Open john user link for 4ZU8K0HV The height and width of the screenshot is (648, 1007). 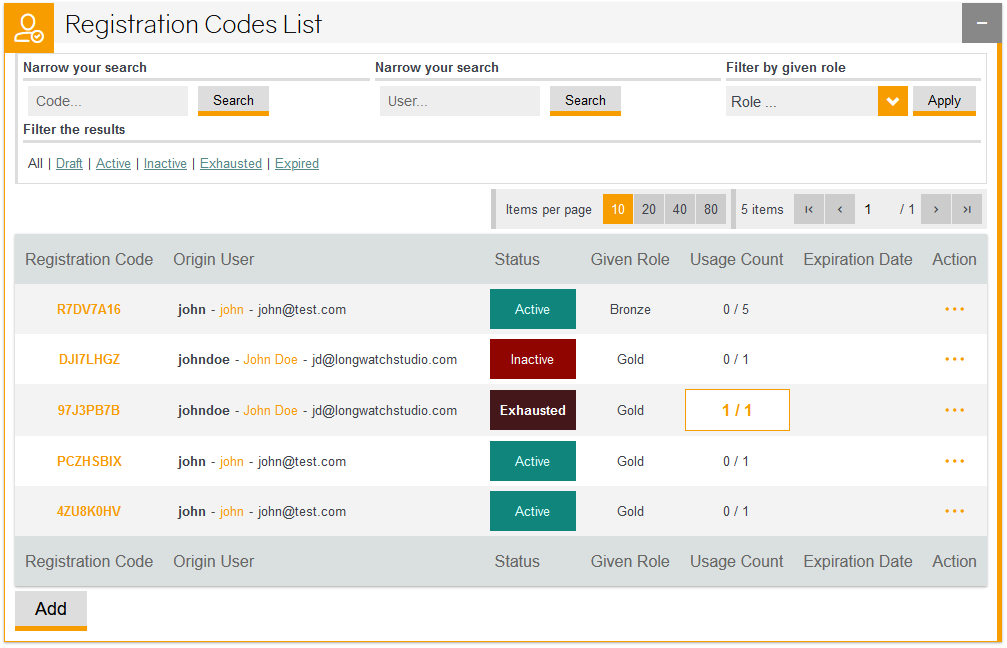(231, 512)
